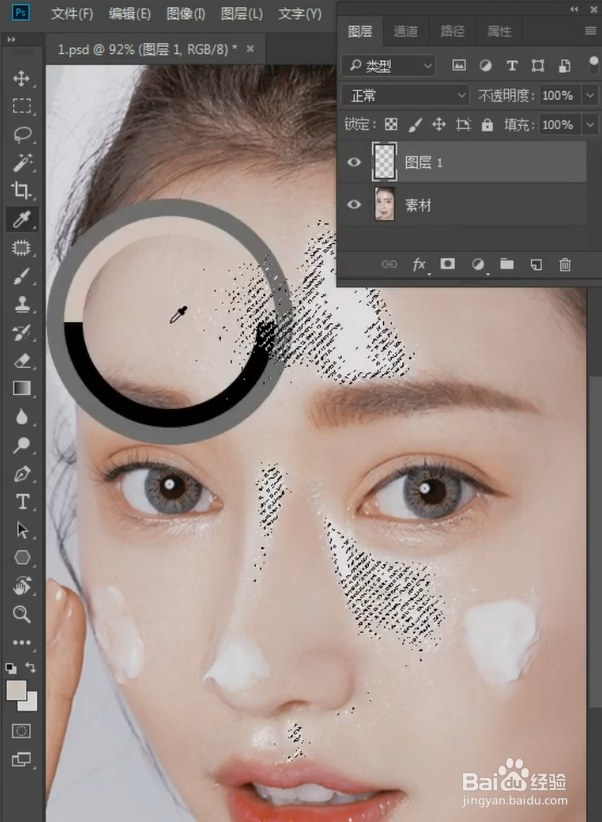Viewport: 602px width, 822px height.
Task: Expand the 填充 fill slider arrow
Action: point(590,125)
